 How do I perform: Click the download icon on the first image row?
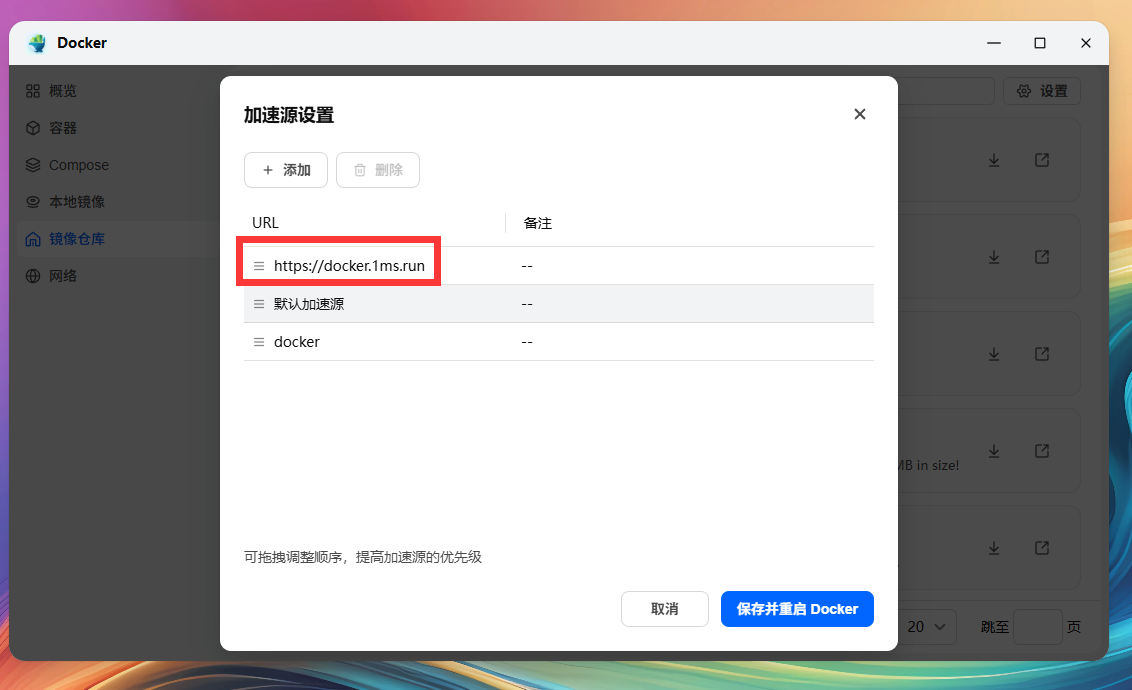click(994, 160)
